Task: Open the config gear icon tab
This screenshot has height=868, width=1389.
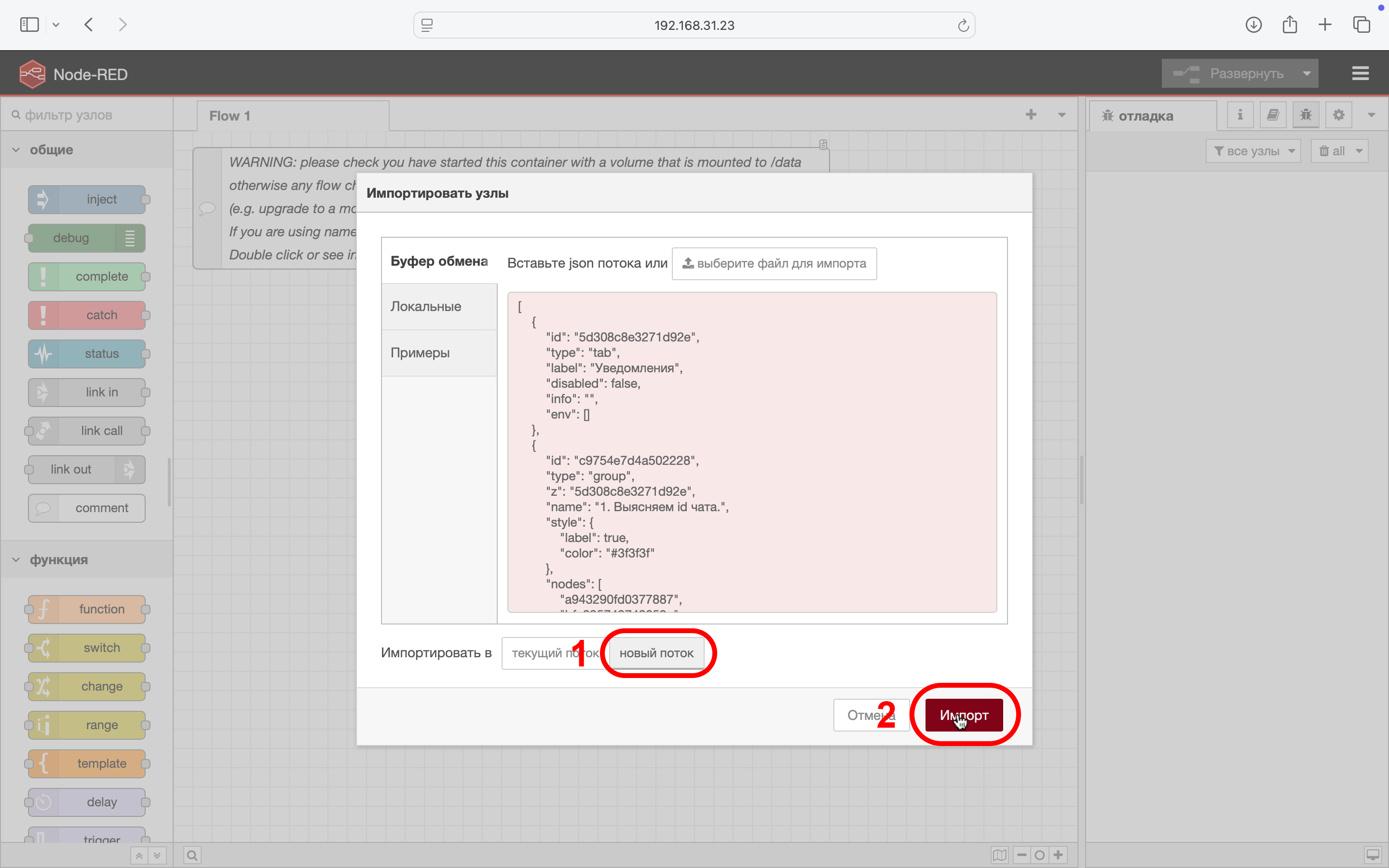Action: 1338,115
